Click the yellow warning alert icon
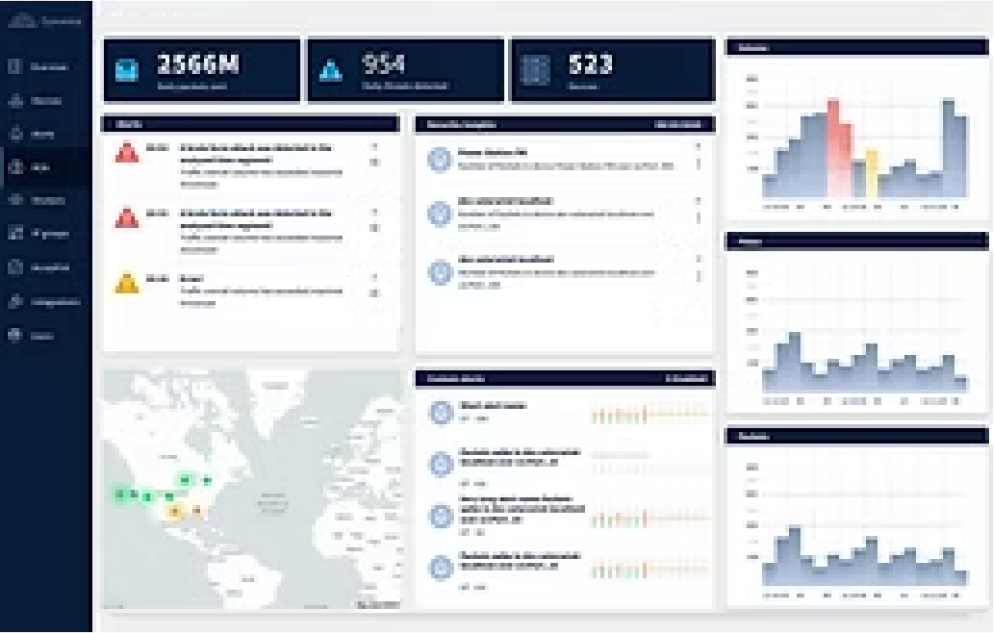Viewport: 994px width, 633px height. pyautogui.click(x=127, y=283)
